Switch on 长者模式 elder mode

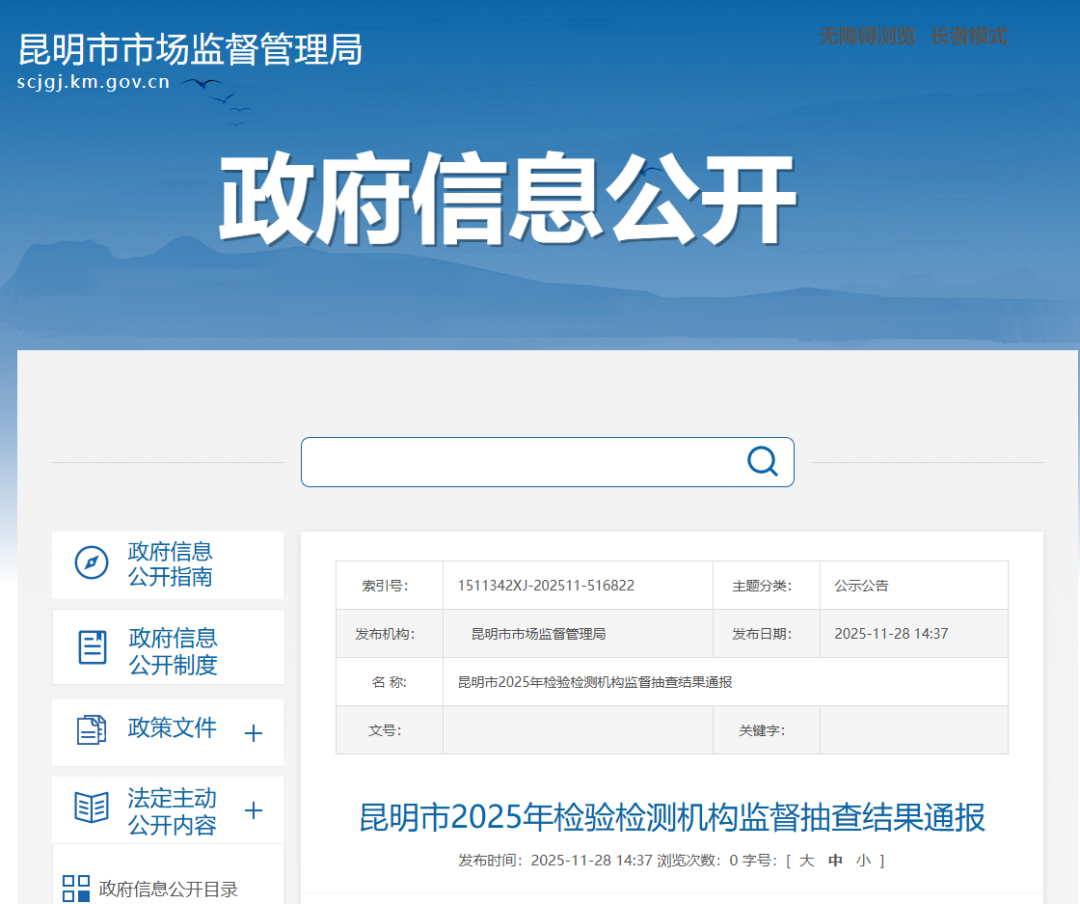[x=968, y=37]
